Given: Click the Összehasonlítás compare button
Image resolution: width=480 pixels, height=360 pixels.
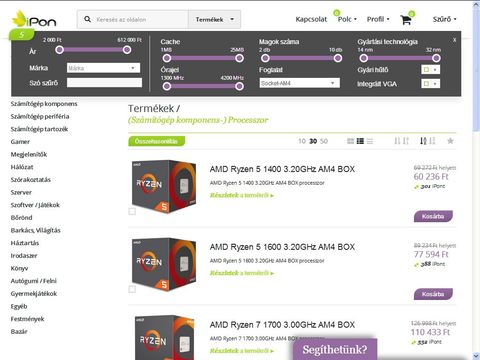Looking at the screenshot, I should pos(156,141).
